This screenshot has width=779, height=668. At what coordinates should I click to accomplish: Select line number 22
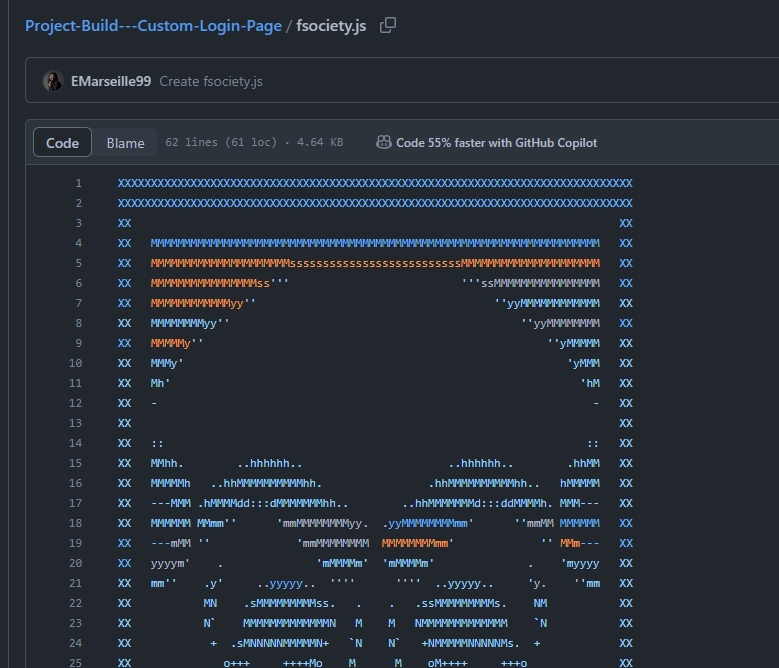[x=76, y=603]
